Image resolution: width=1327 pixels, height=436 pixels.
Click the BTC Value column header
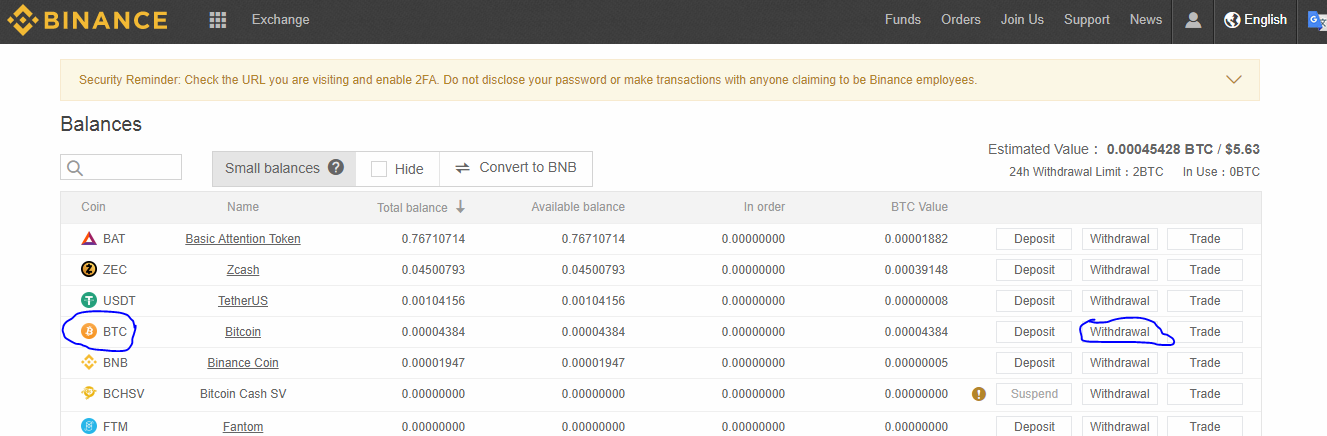pyautogui.click(x=919, y=207)
